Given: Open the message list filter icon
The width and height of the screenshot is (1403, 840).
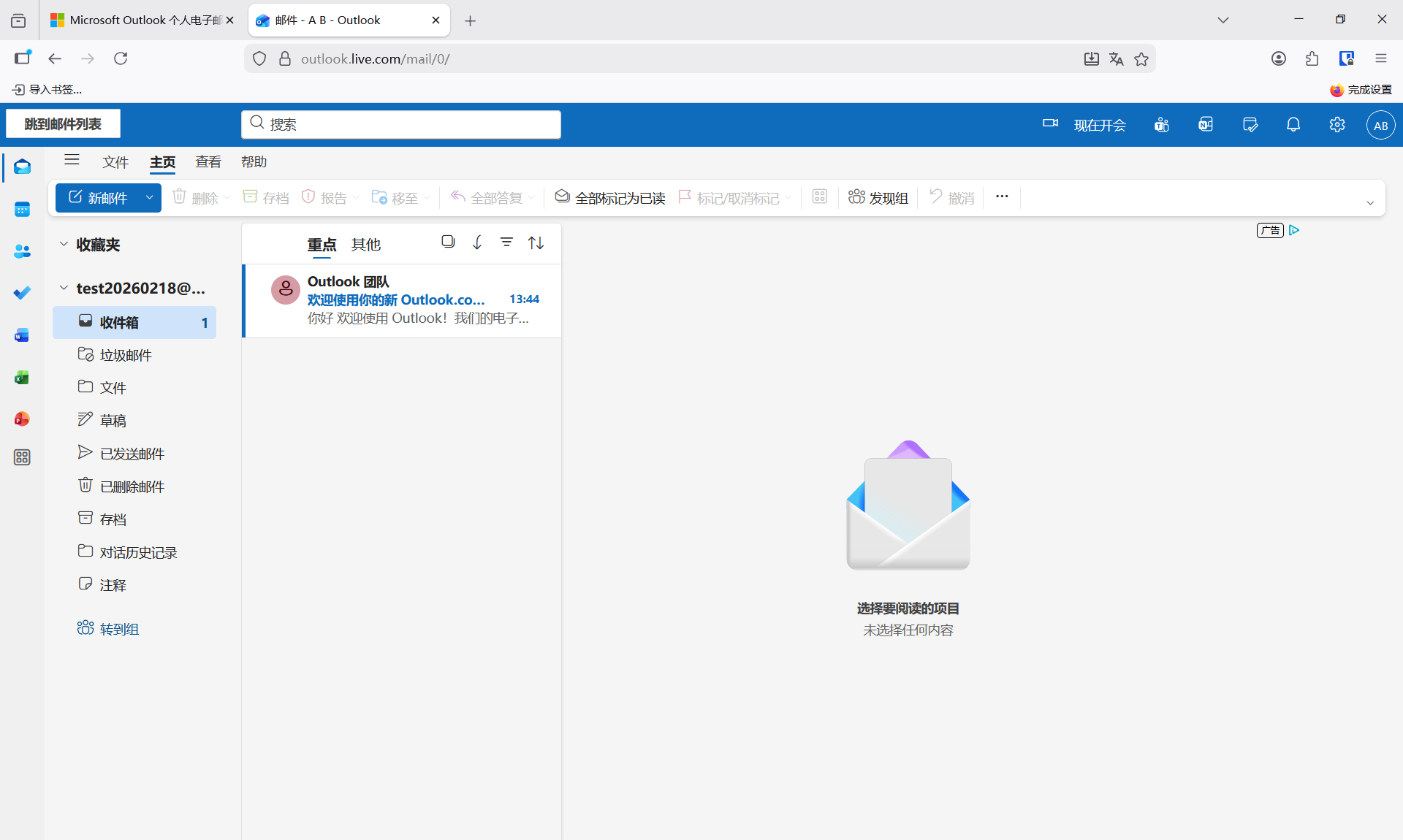Looking at the screenshot, I should tap(506, 242).
